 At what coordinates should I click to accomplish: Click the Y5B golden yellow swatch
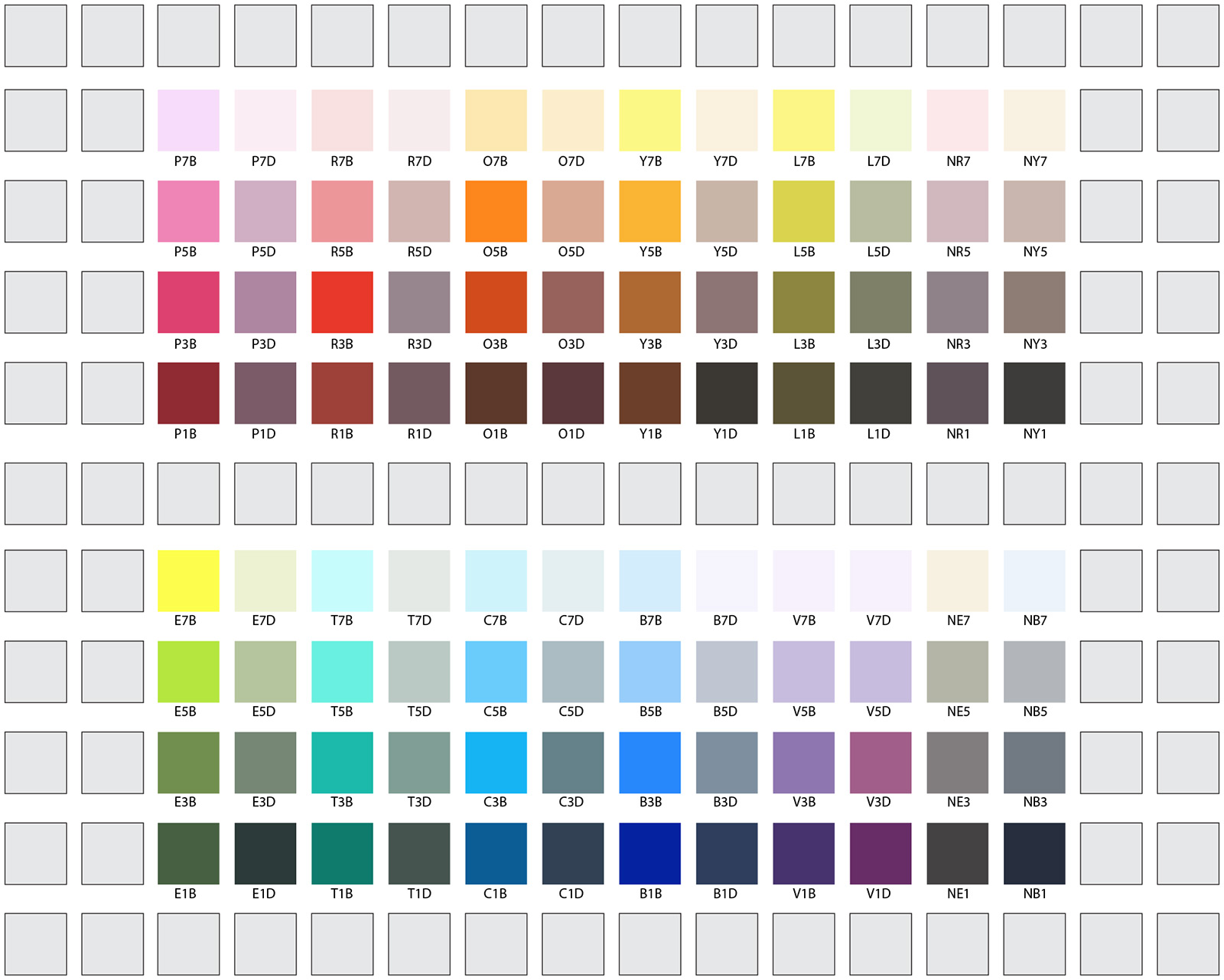tap(649, 211)
